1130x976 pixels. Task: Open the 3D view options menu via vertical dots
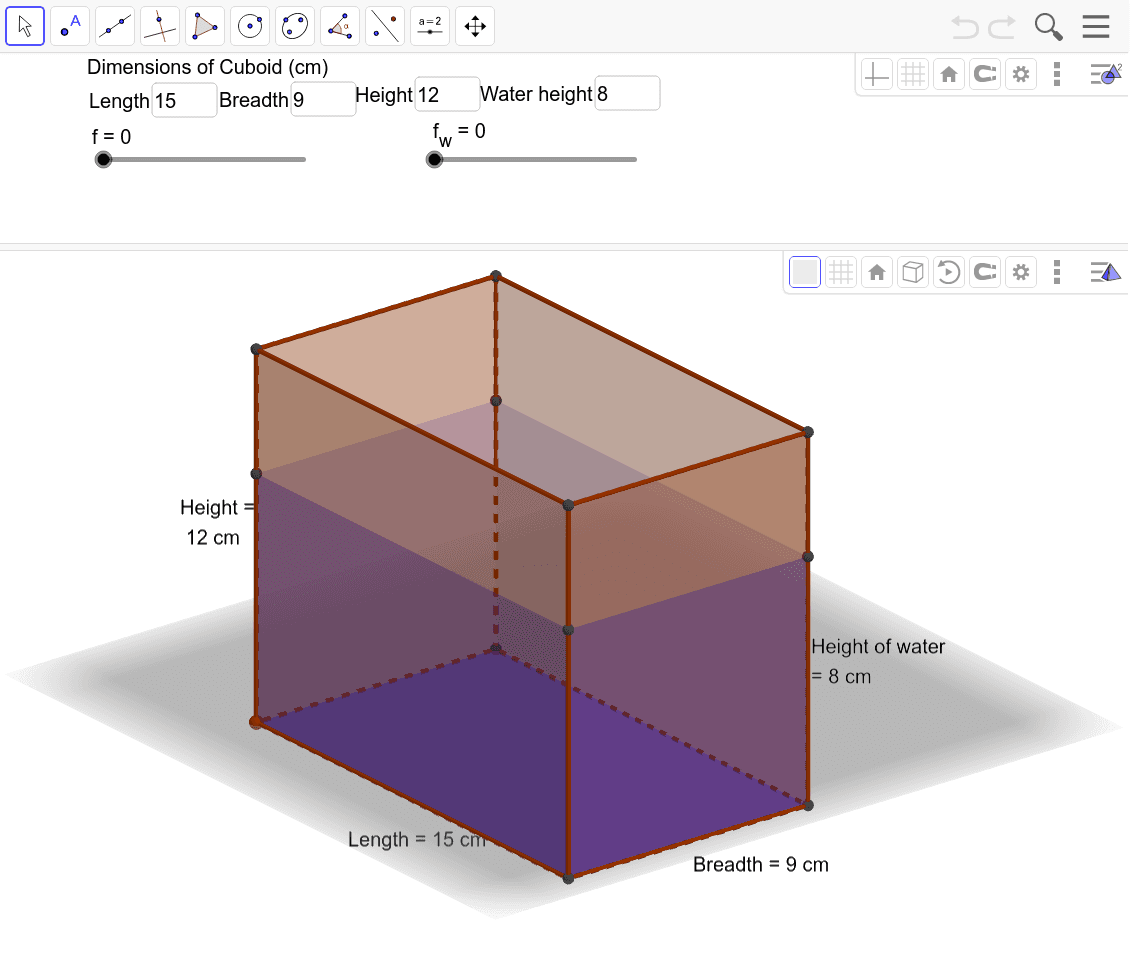(x=1057, y=271)
